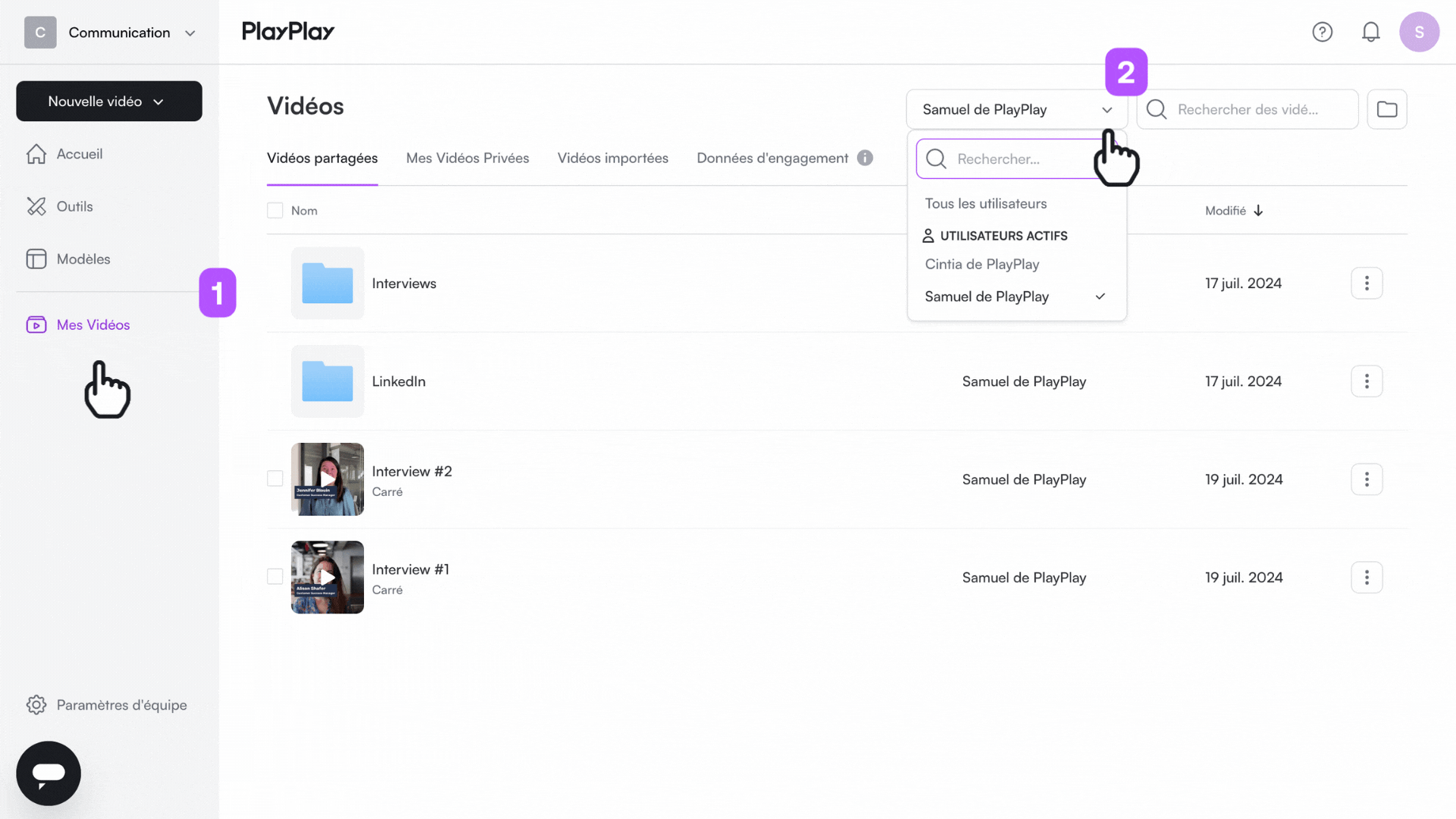Play the Interview #1 thumbnail
Viewport: 1456px width, 819px height.
[x=328, y=577]
